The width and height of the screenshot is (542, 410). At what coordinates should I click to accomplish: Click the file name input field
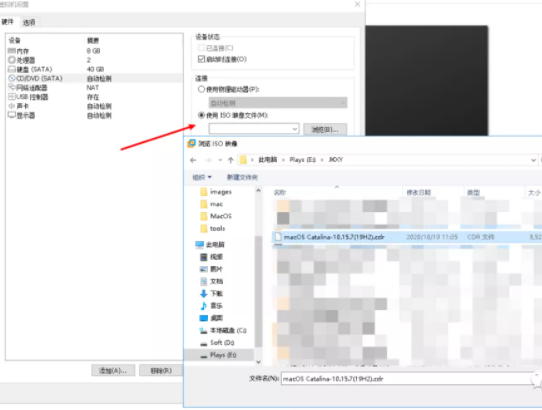pyautogui.click(x=407, y=379)
